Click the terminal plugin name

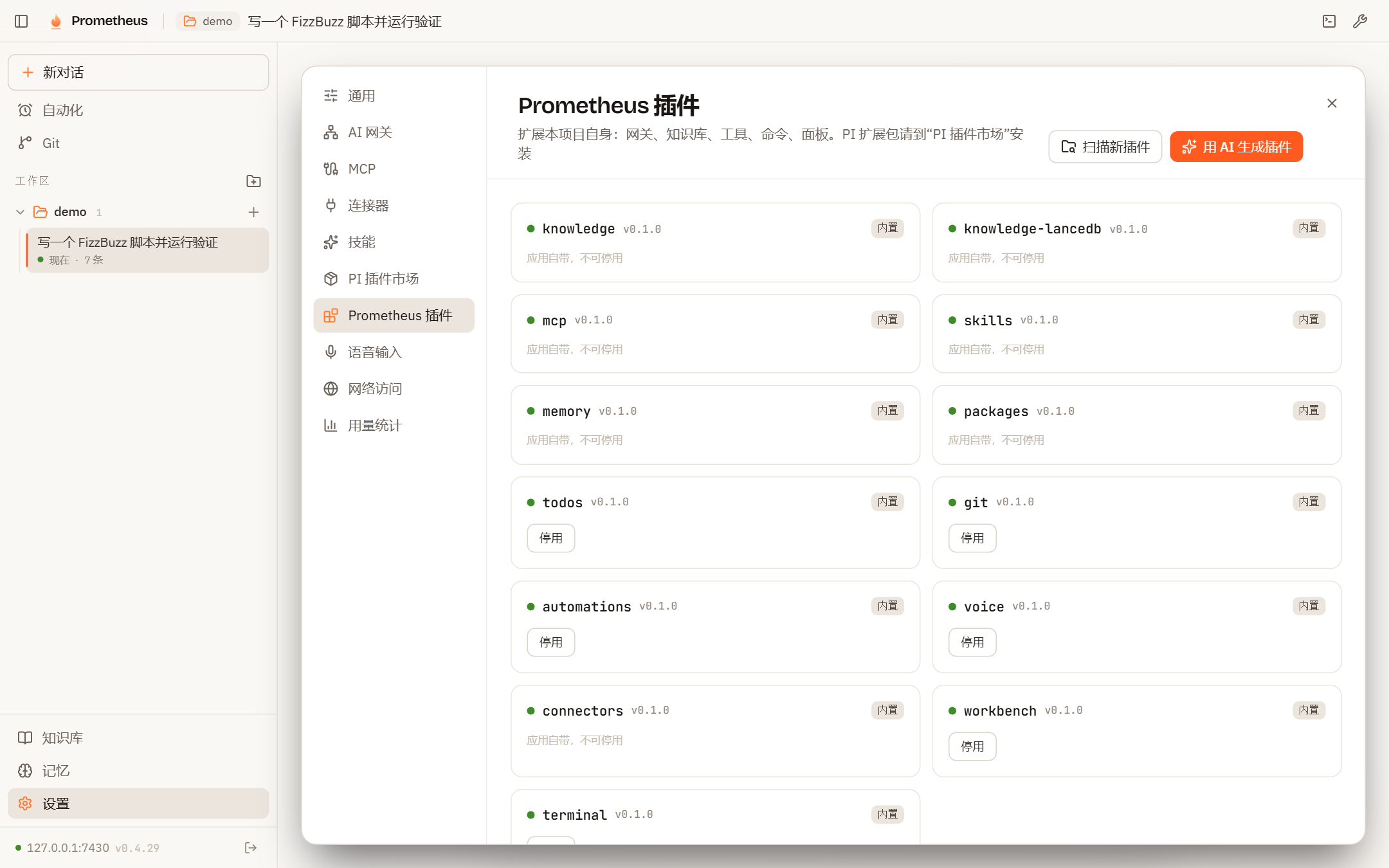tap(574, 815)
